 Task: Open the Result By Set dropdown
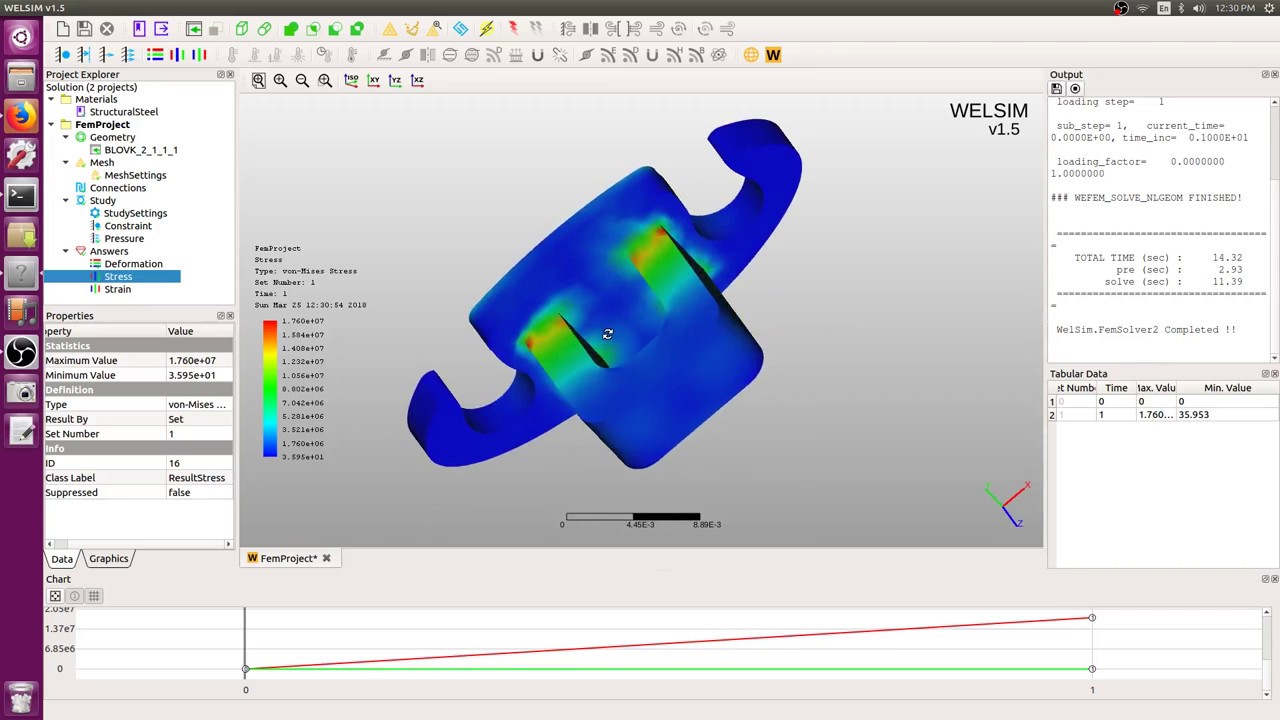pos(197,419)
